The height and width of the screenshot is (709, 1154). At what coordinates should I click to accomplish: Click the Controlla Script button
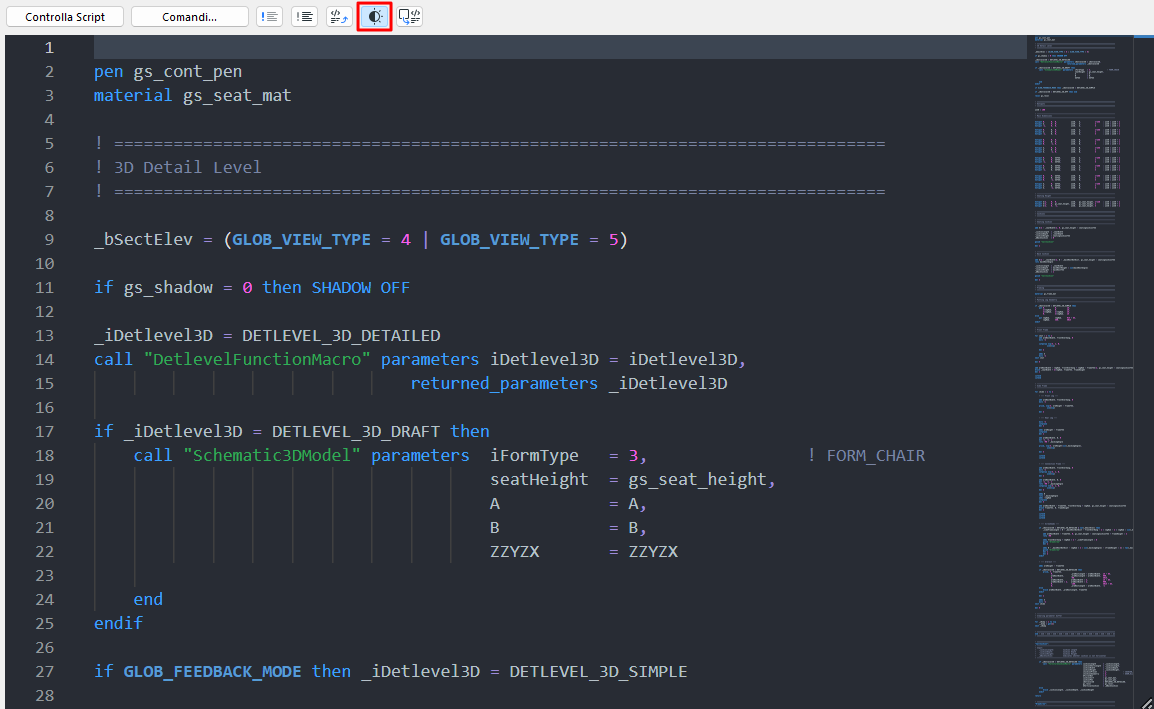(x=65, y=17)
